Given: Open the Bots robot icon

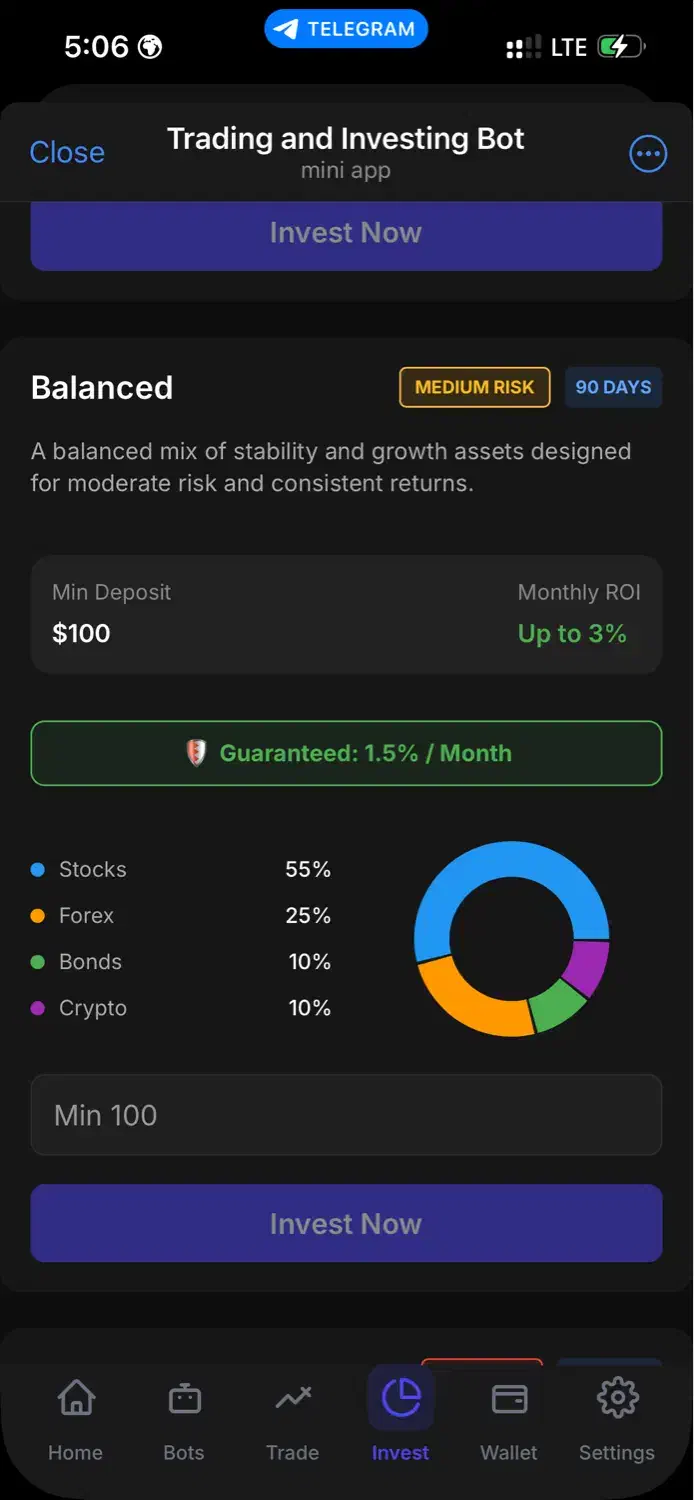Looking at the screenshot, I should [184, 1398].
